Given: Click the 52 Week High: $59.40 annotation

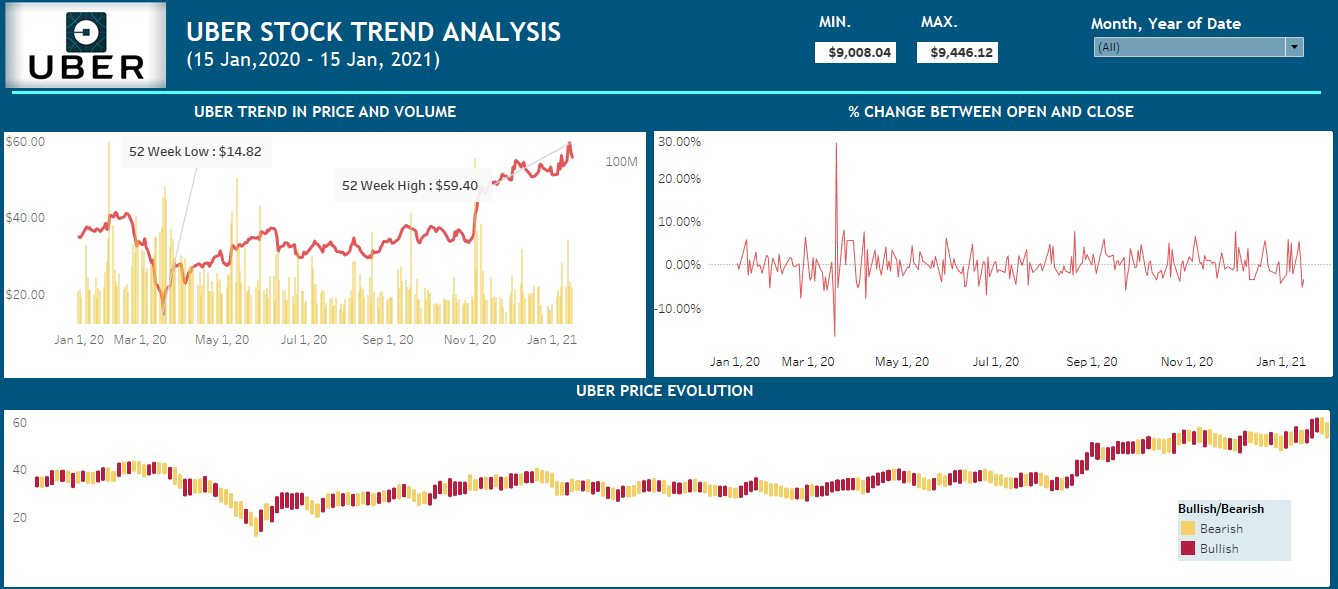Looking at the screenshot, I should (x=411, y=185).
